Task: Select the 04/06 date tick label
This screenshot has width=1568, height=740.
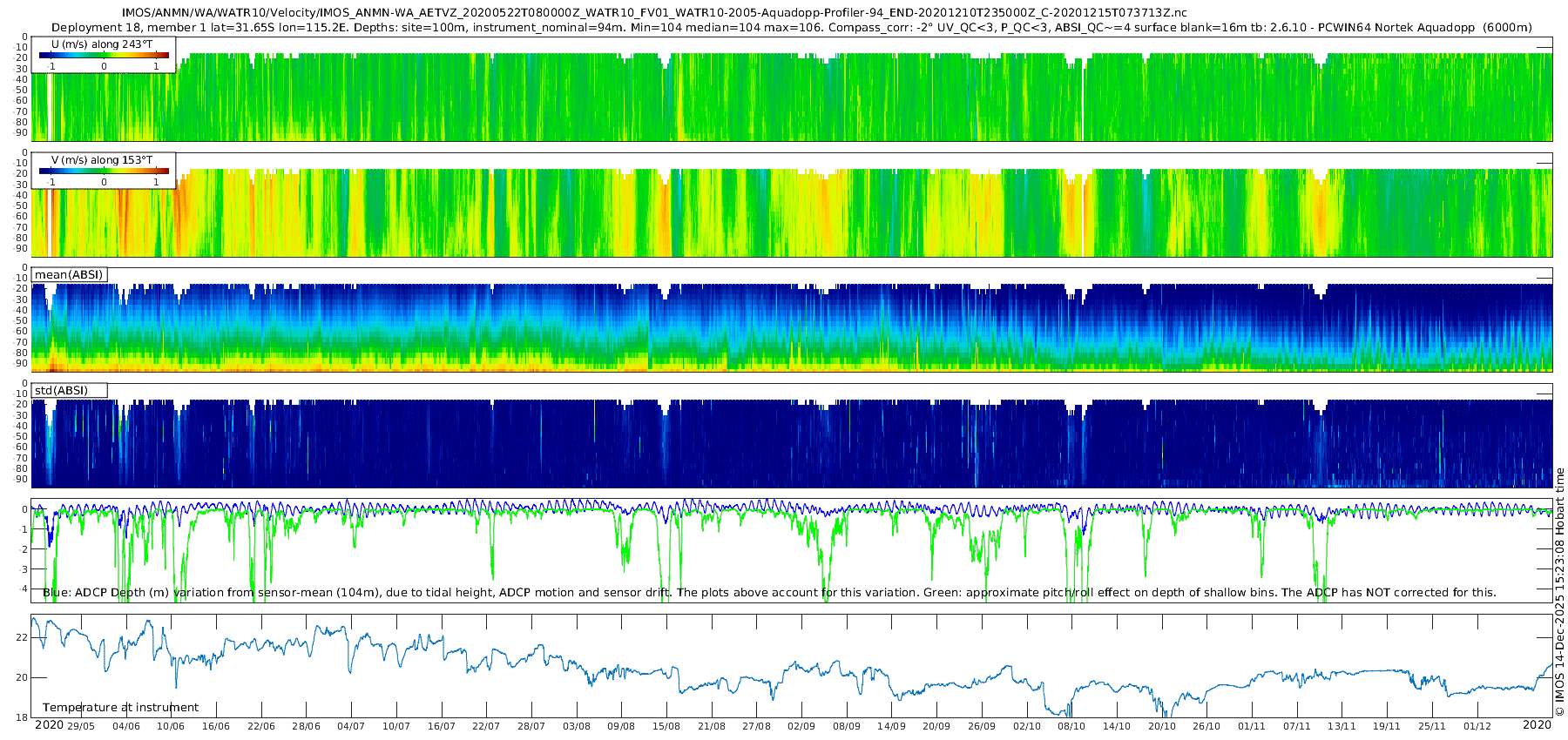Action: [126, 726]
